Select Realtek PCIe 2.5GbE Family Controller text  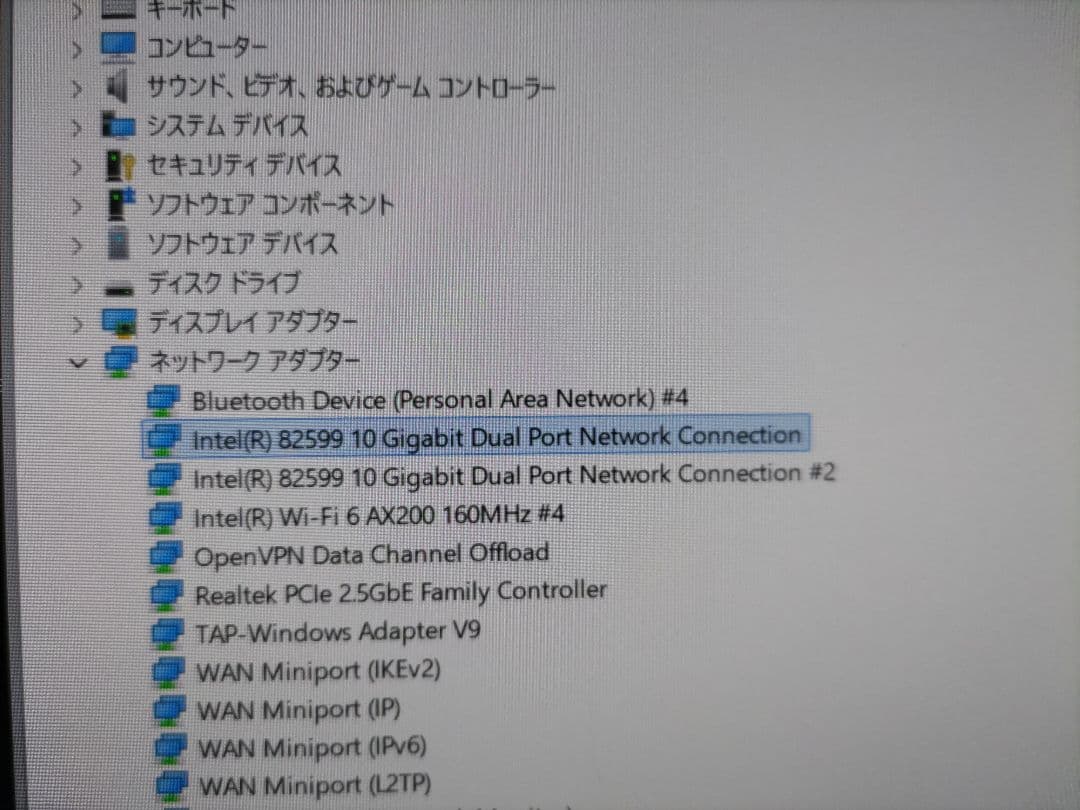401,593
